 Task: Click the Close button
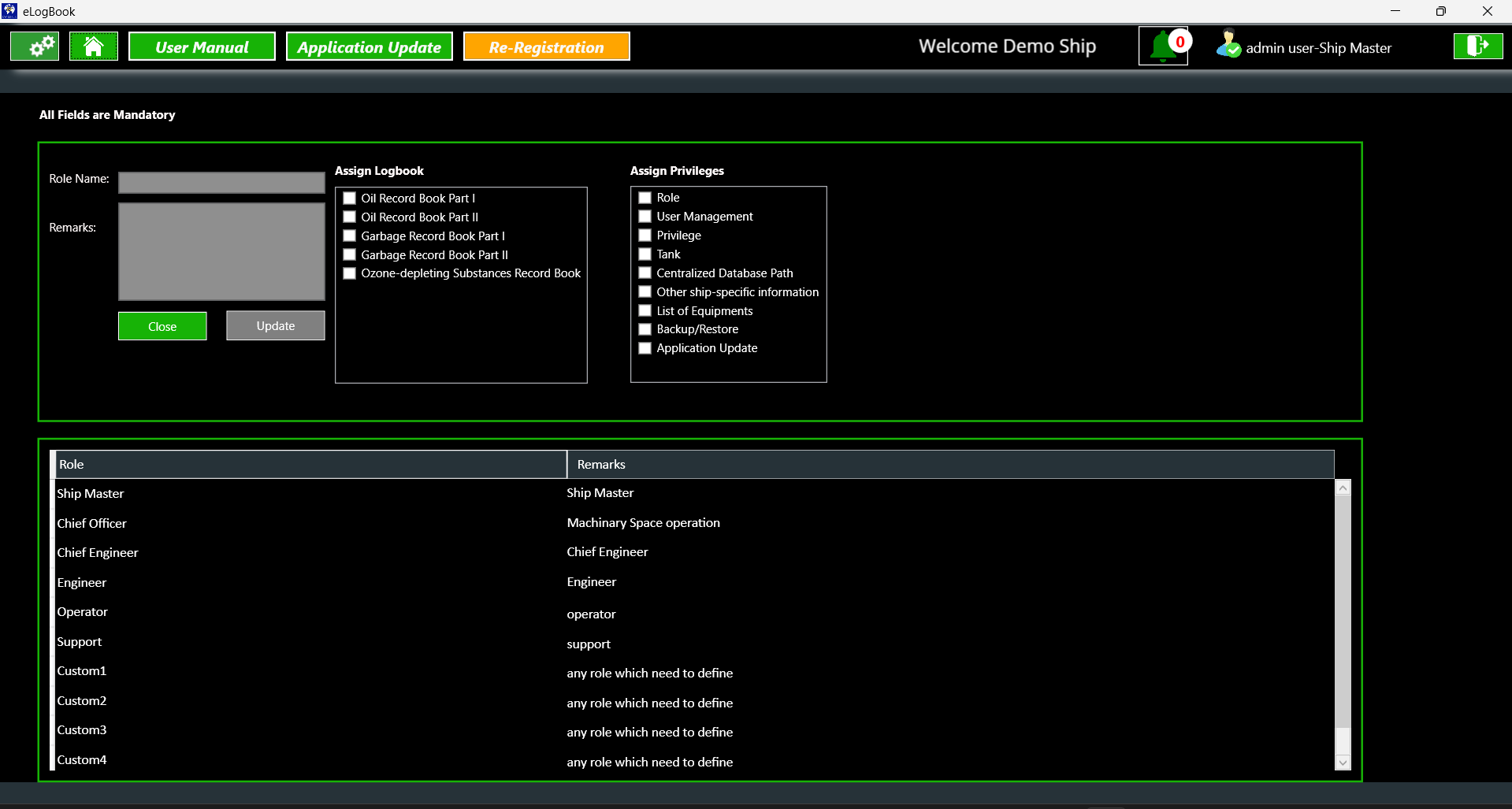[162, 325]
